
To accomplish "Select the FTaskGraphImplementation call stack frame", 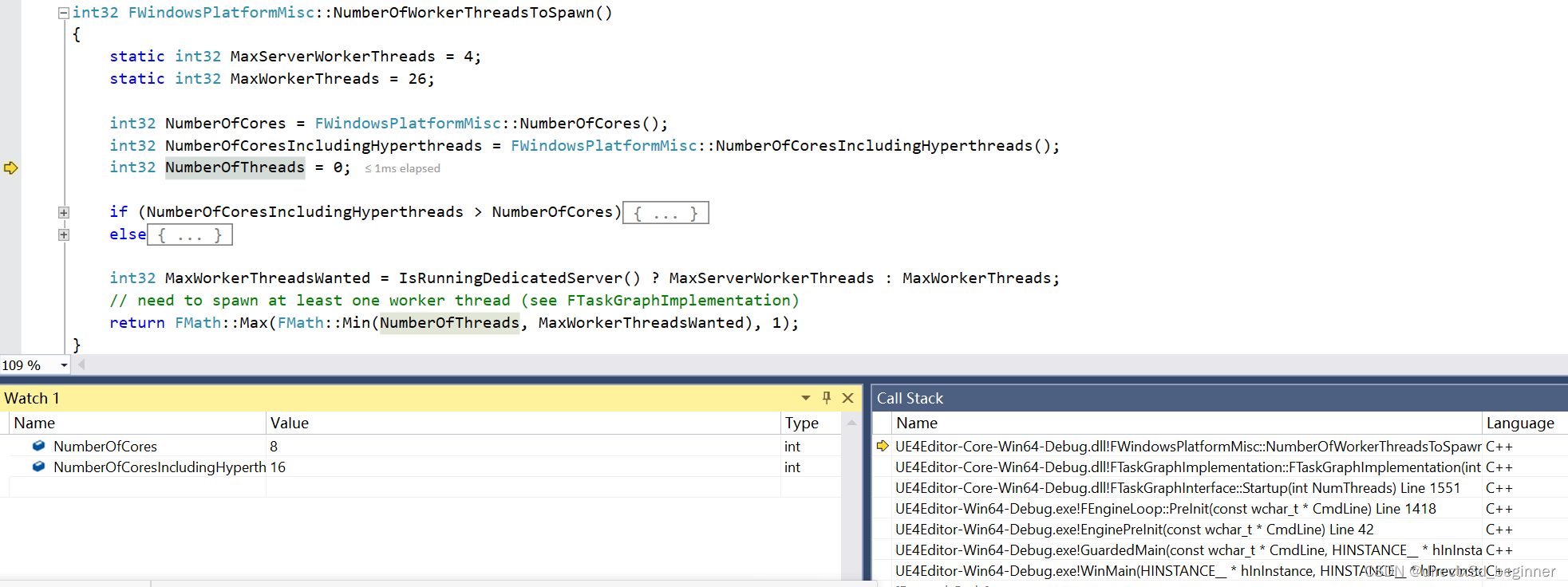I will tap(1221, 467).
